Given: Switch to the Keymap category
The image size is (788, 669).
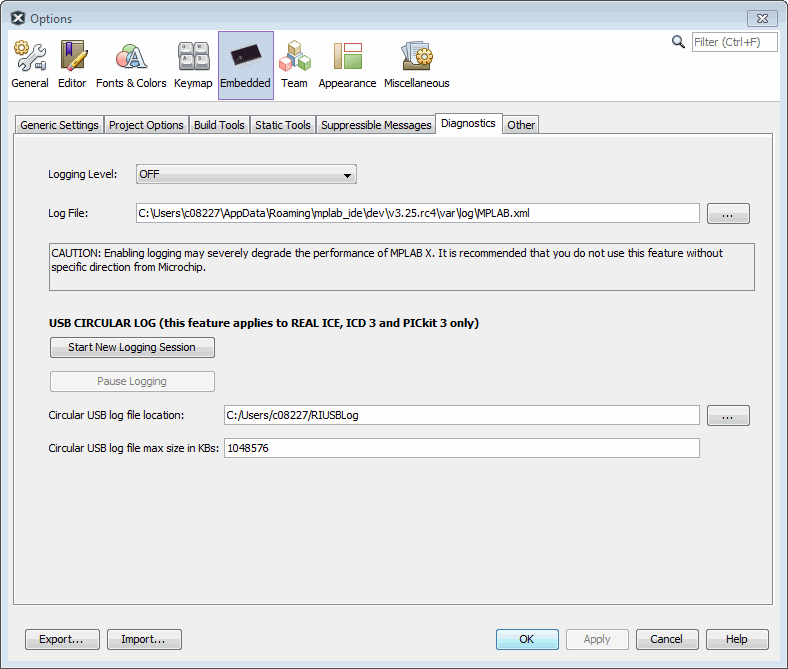Looking at the screenshot, I should [x=193, y=65].
